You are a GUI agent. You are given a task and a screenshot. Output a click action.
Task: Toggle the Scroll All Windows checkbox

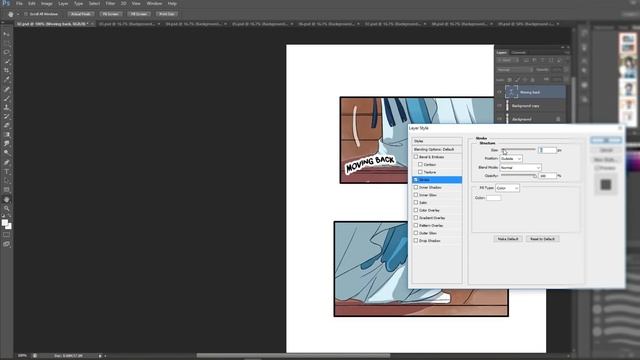click(x=26, y=14)
